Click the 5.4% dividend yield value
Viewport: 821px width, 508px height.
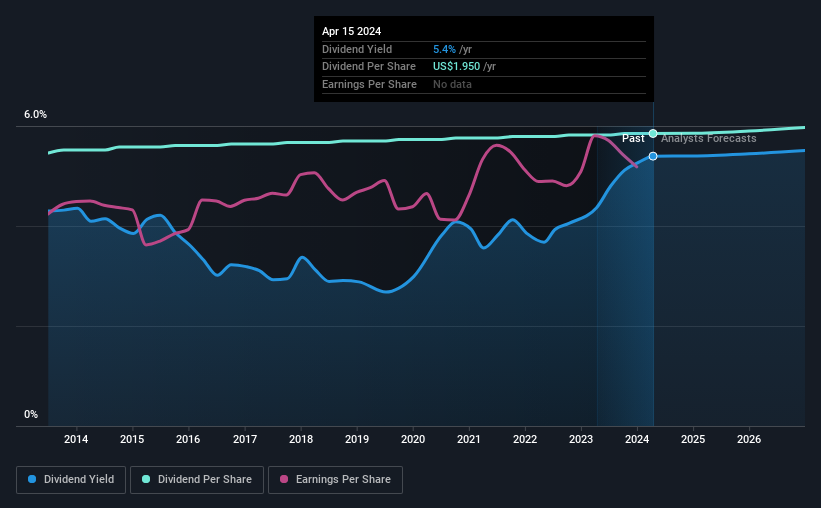coord(444,49)
